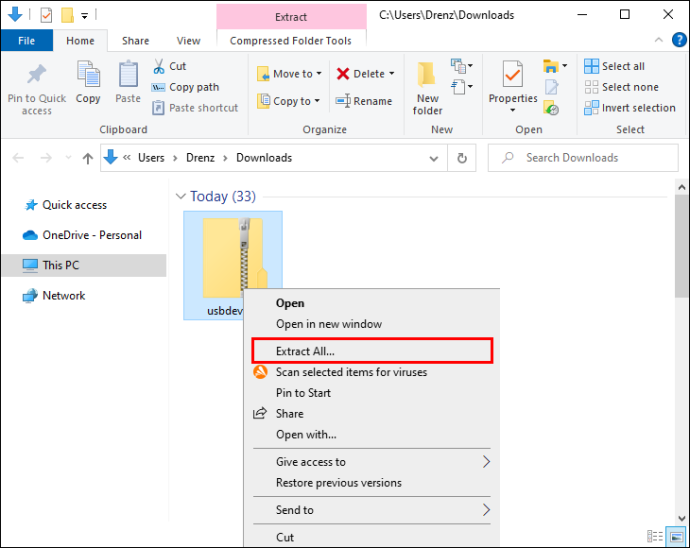Choose Open in context menu
Image resolution: width=690 pixels, height=548 pixels.
(x=372, y=303)
